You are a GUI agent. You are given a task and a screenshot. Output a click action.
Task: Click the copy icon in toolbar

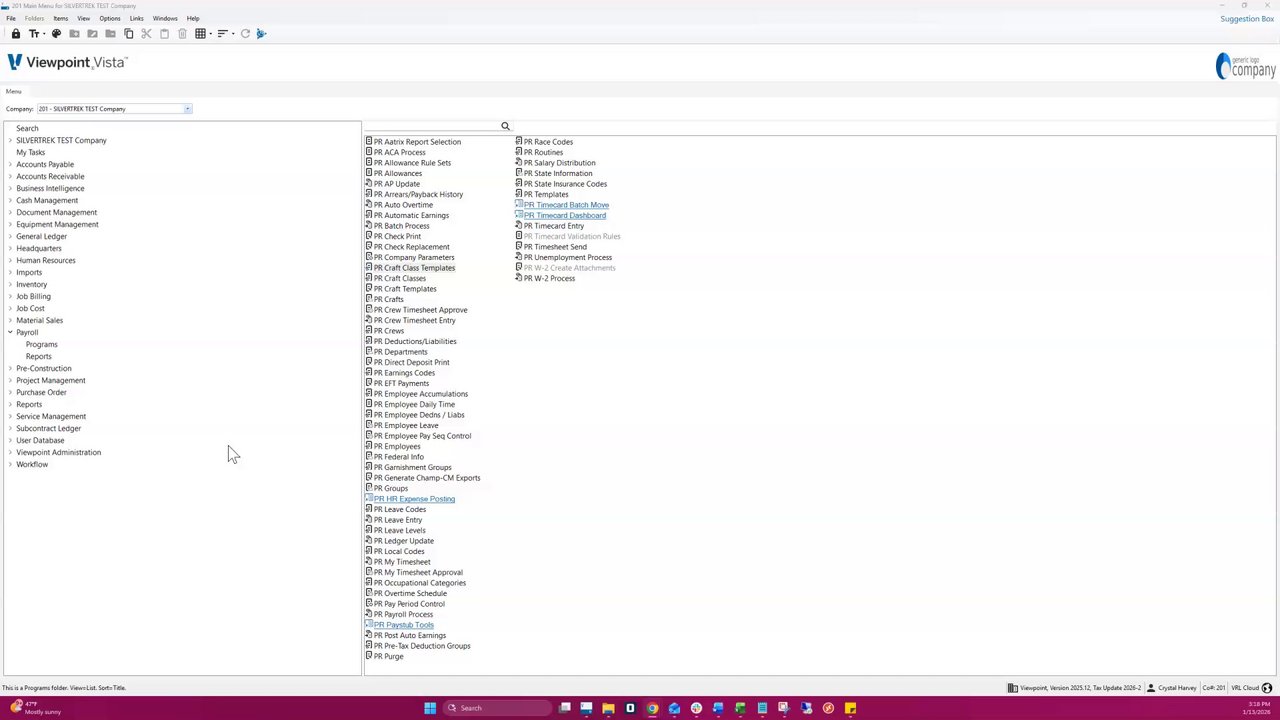[x=128, y=34]
